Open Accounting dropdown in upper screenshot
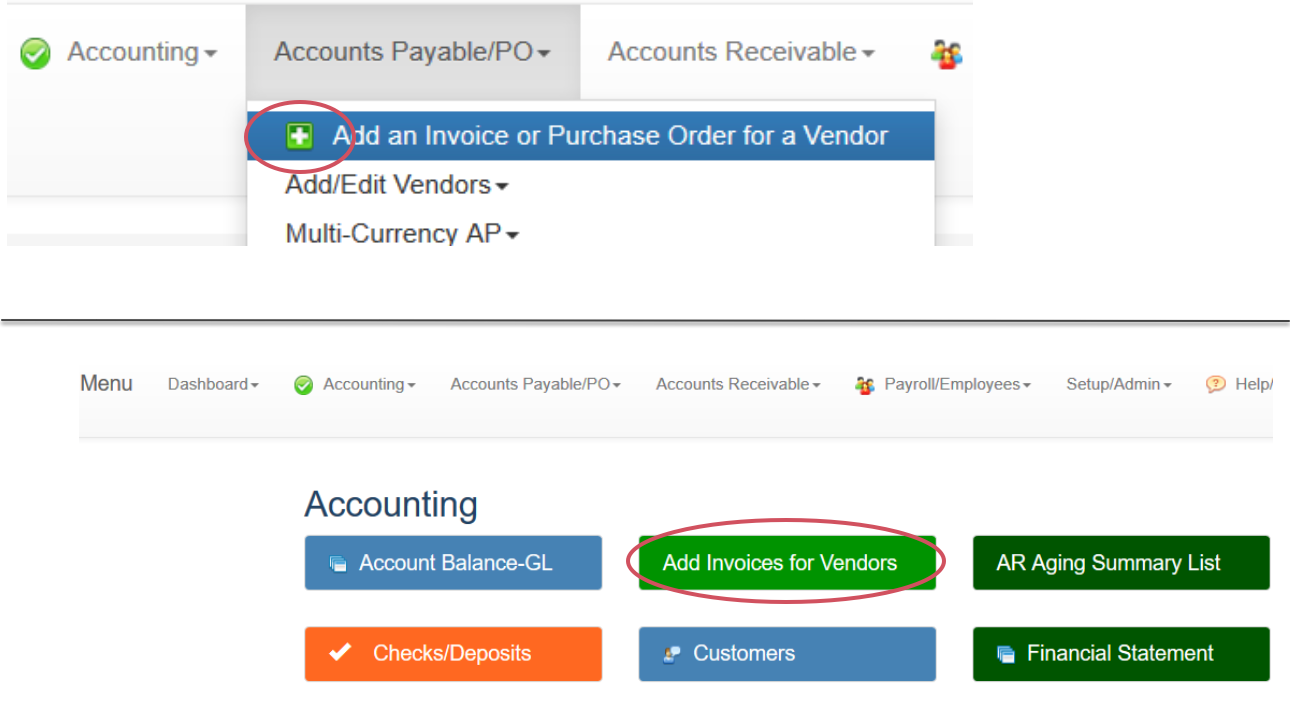Image resolution: width=1290 pixels, height=728 pixels. 142,52
